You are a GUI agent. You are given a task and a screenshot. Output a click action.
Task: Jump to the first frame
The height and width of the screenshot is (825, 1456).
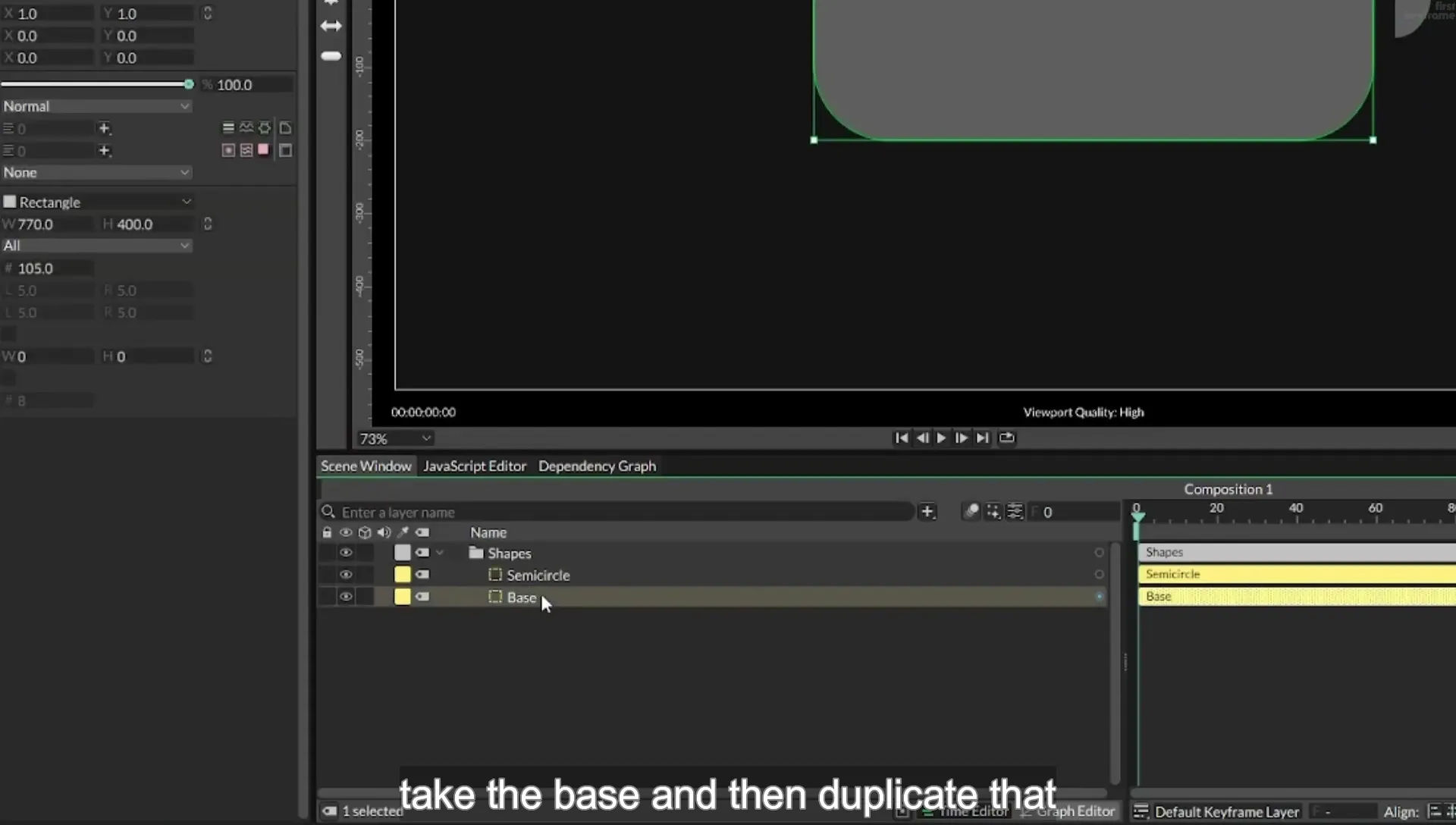point(901,438)
